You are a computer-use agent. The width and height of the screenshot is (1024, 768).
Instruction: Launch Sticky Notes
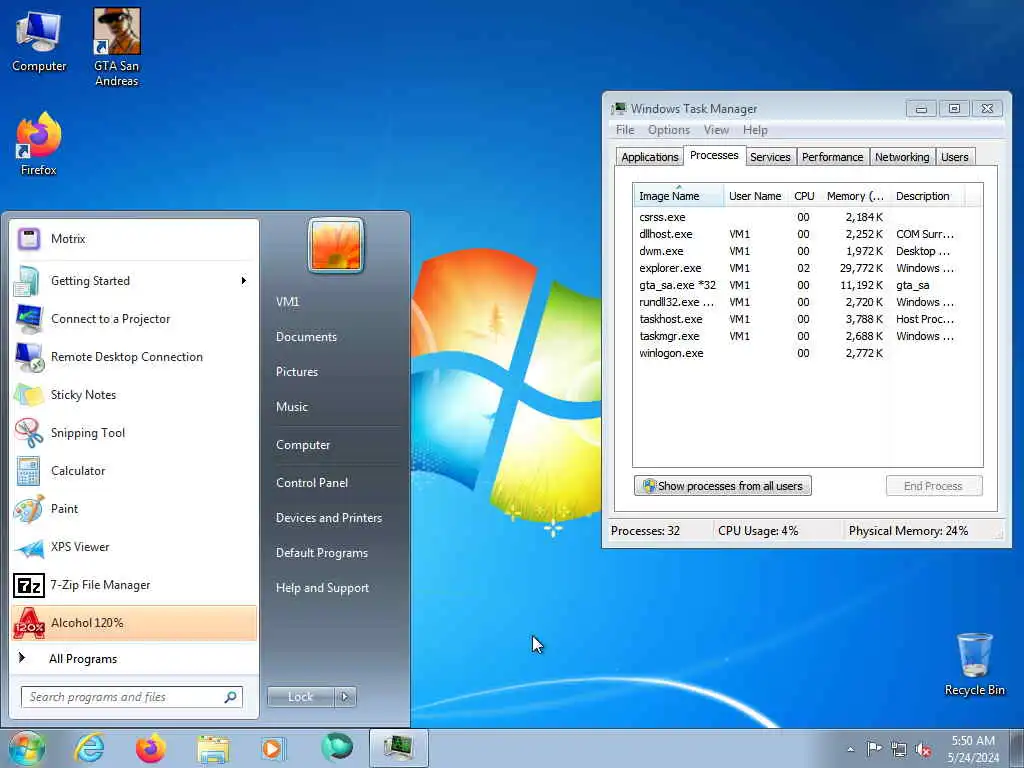(x=134, y=394)
